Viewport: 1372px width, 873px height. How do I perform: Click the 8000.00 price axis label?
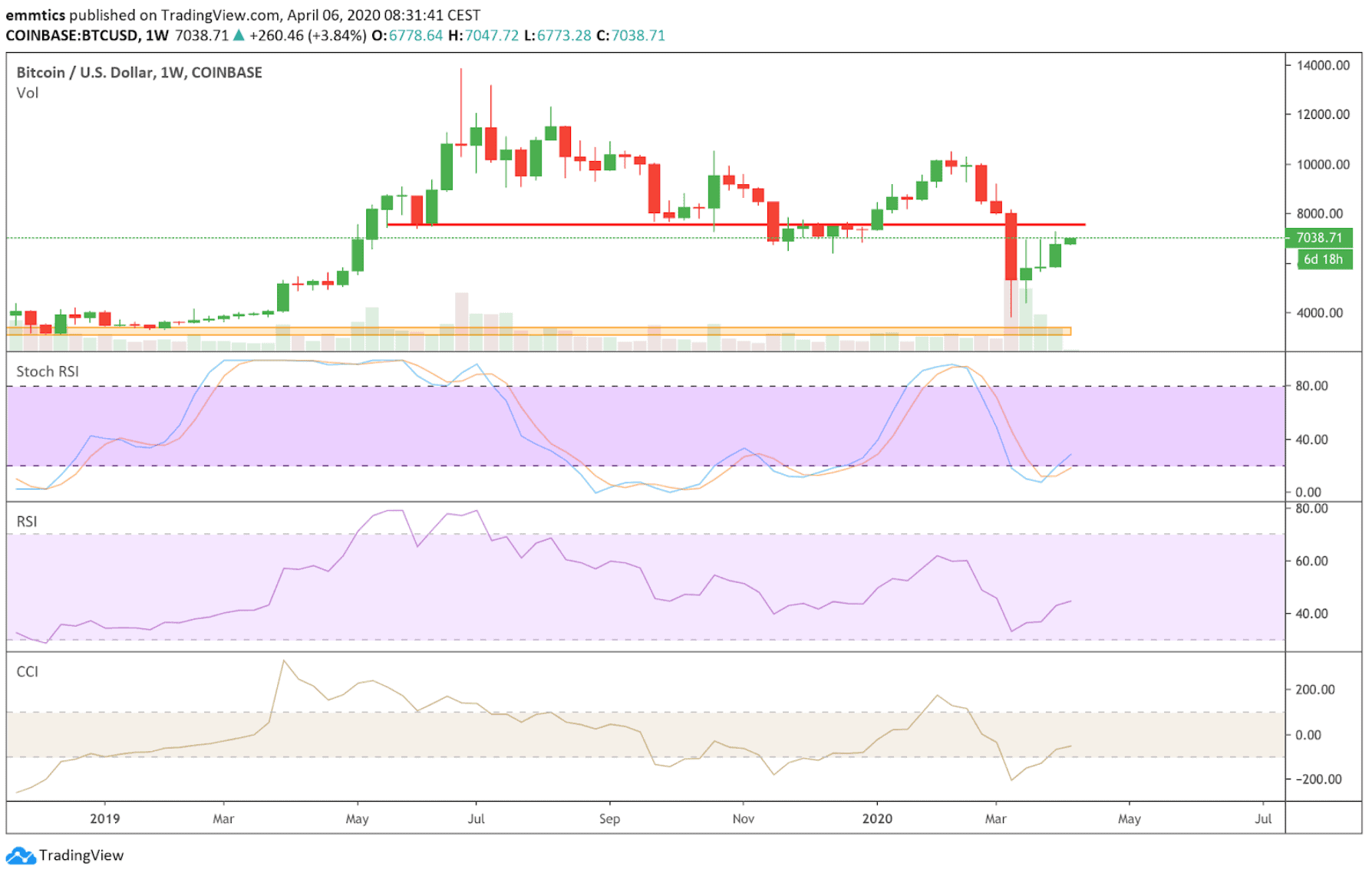(x=1320, y=213)
